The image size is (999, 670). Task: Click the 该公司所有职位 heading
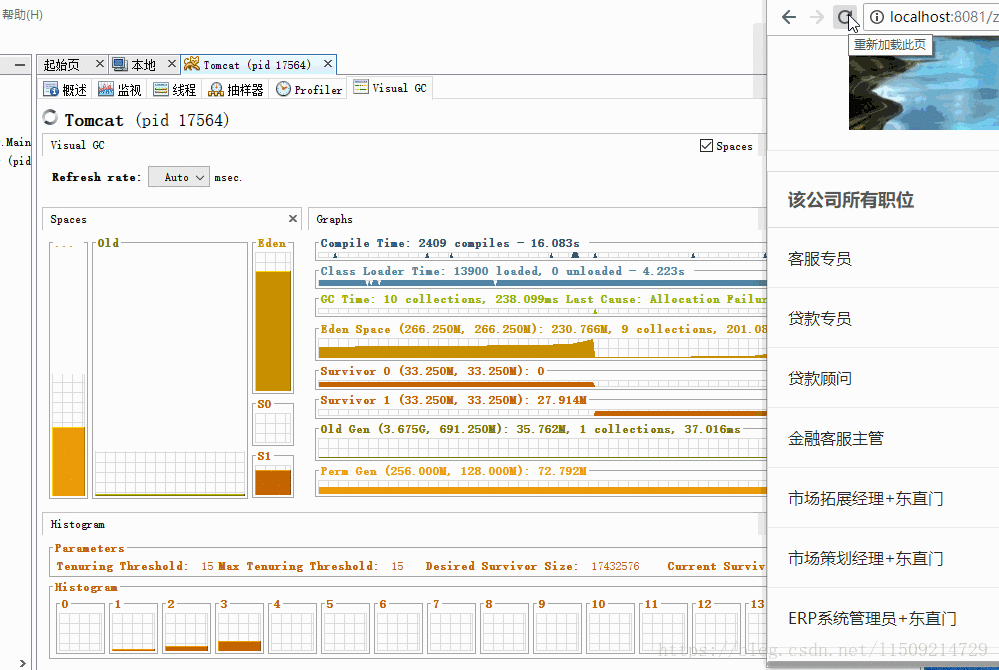tap(851, 199)
